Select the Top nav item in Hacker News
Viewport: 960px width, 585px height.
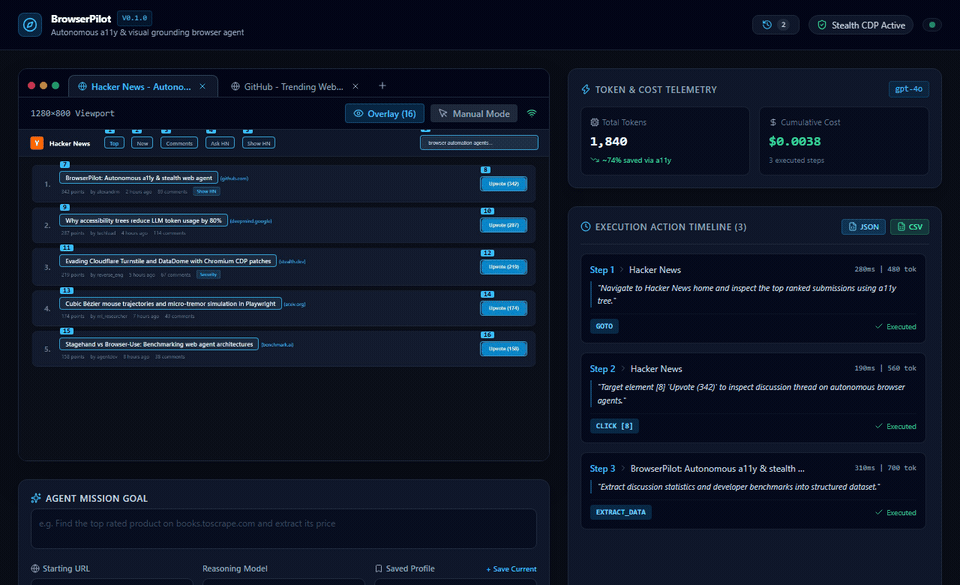(114, 143)
